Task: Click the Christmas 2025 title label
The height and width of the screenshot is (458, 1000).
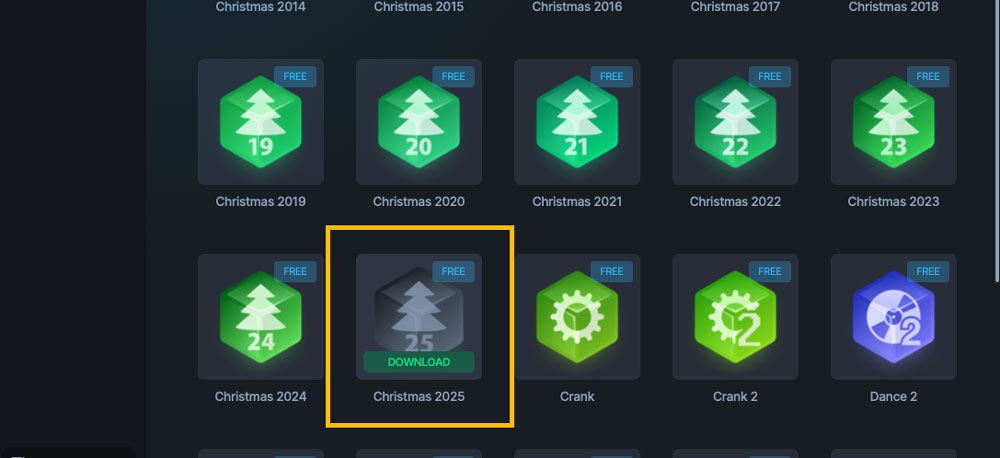Action: tap(418, 396)
